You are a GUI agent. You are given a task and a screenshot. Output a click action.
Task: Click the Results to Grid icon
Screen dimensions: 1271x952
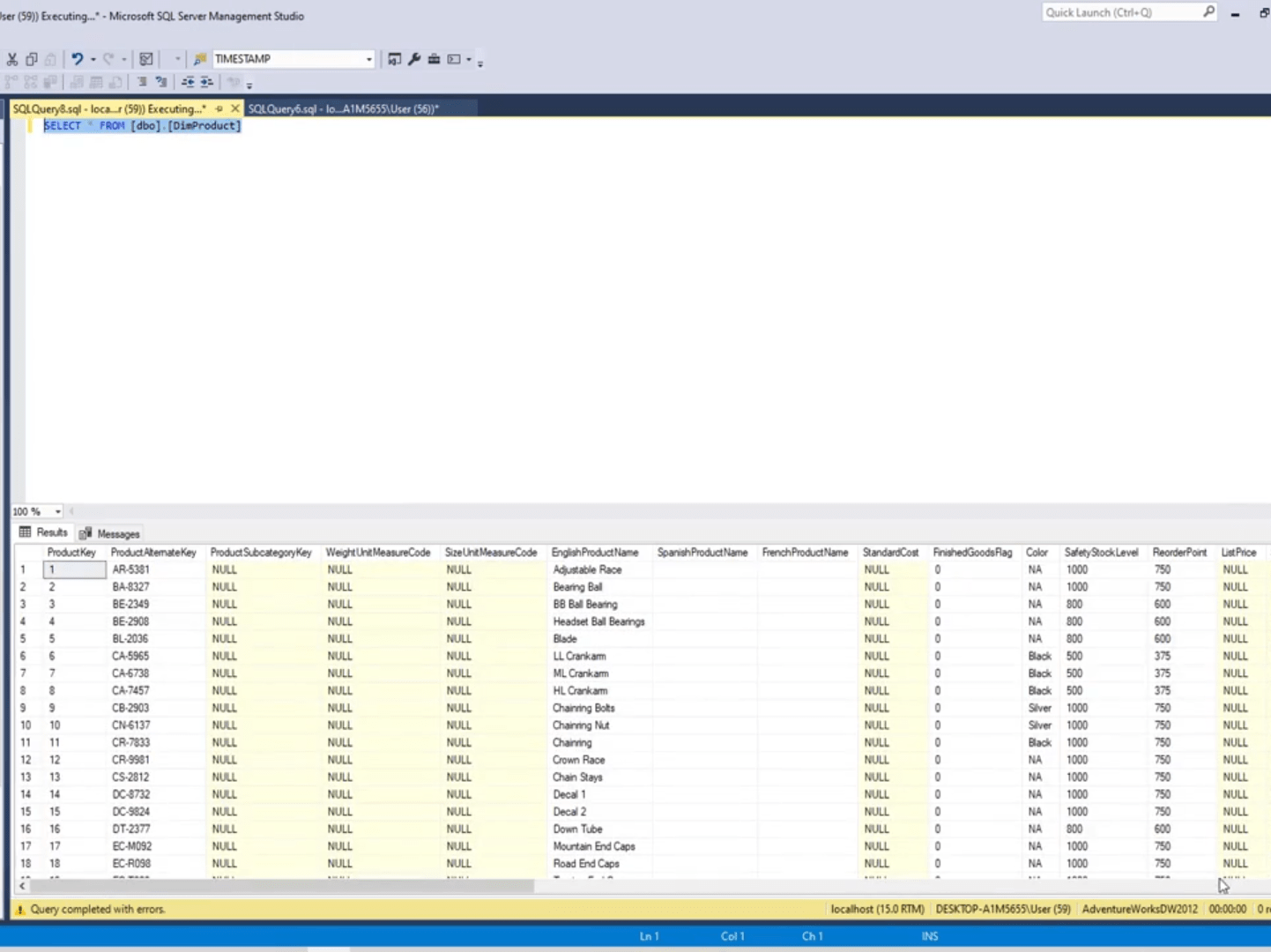(x=96, y=82)
